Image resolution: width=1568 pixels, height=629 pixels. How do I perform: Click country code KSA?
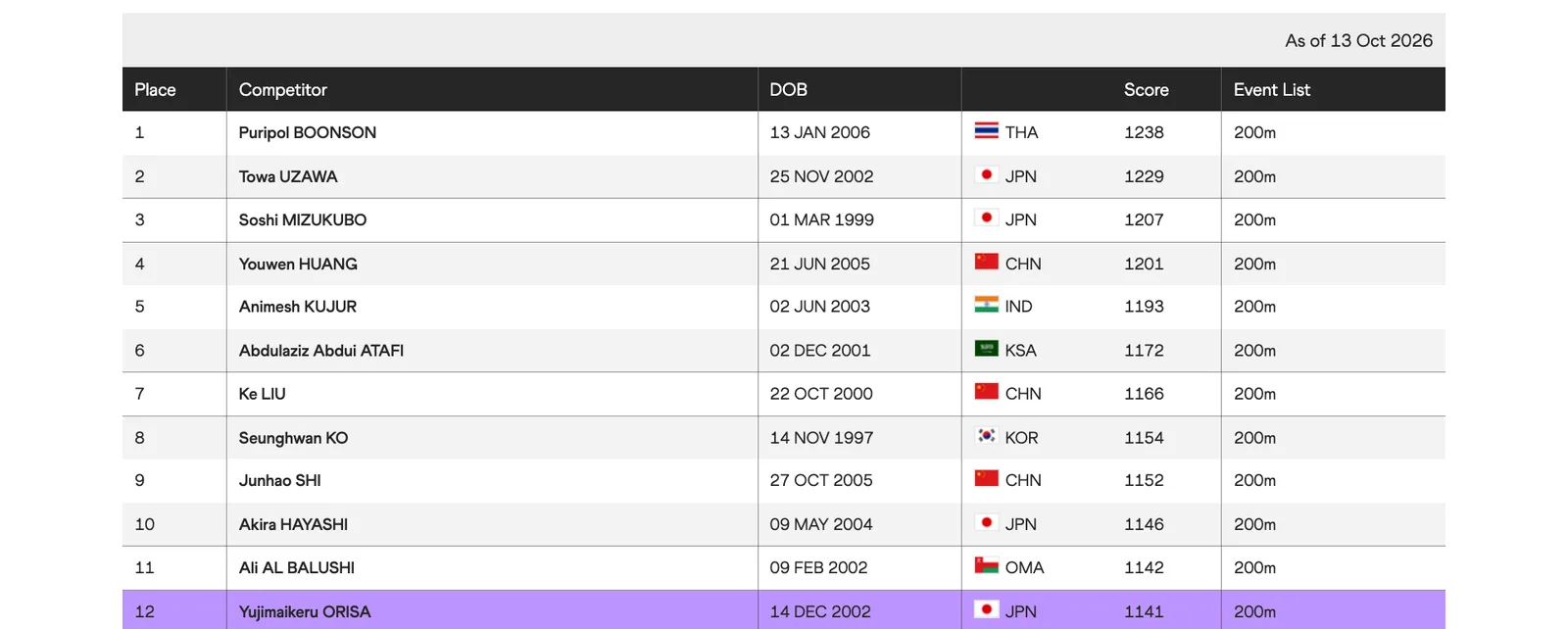pos(1020,350)
